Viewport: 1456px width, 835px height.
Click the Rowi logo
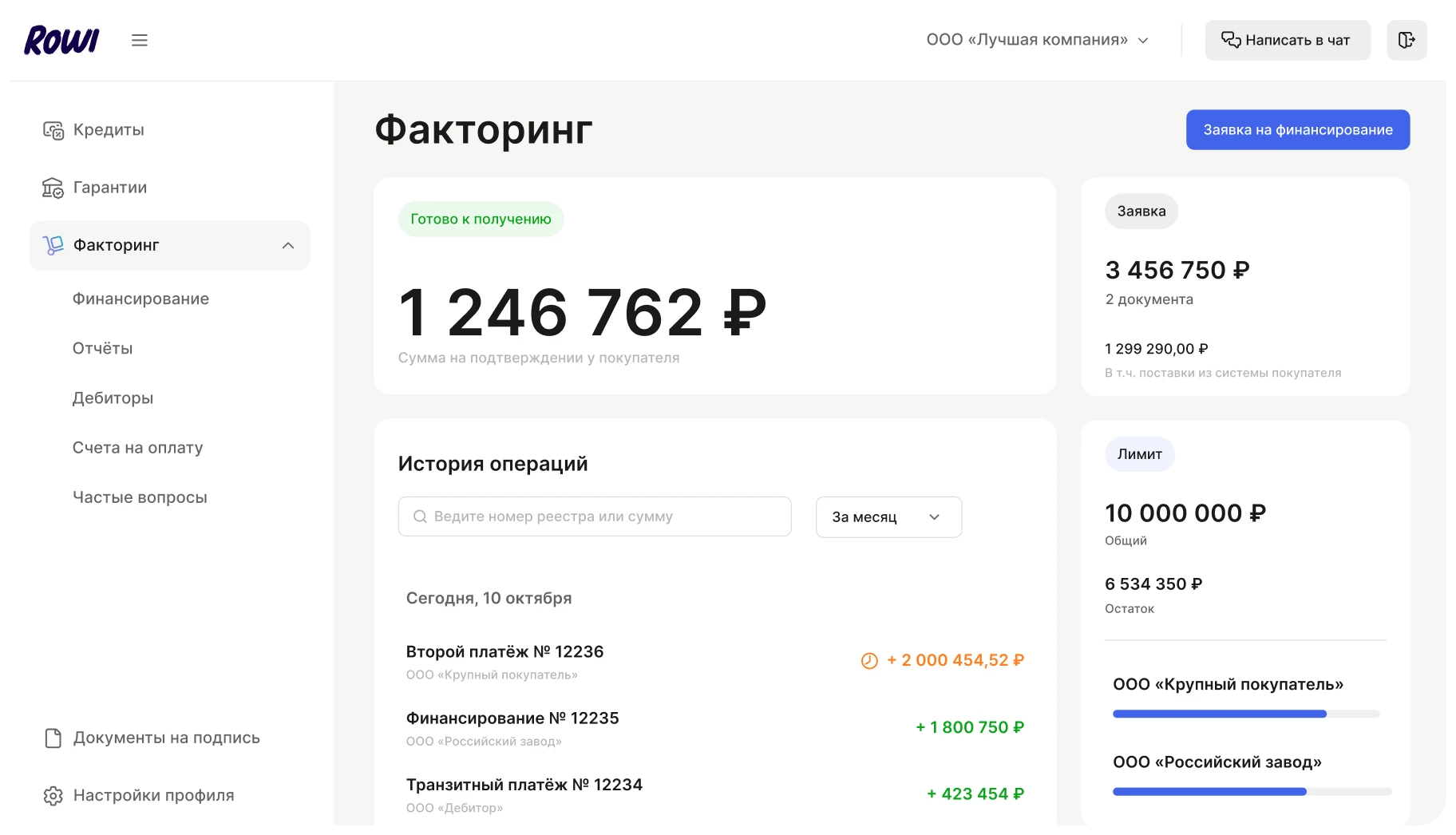point(61,40)
